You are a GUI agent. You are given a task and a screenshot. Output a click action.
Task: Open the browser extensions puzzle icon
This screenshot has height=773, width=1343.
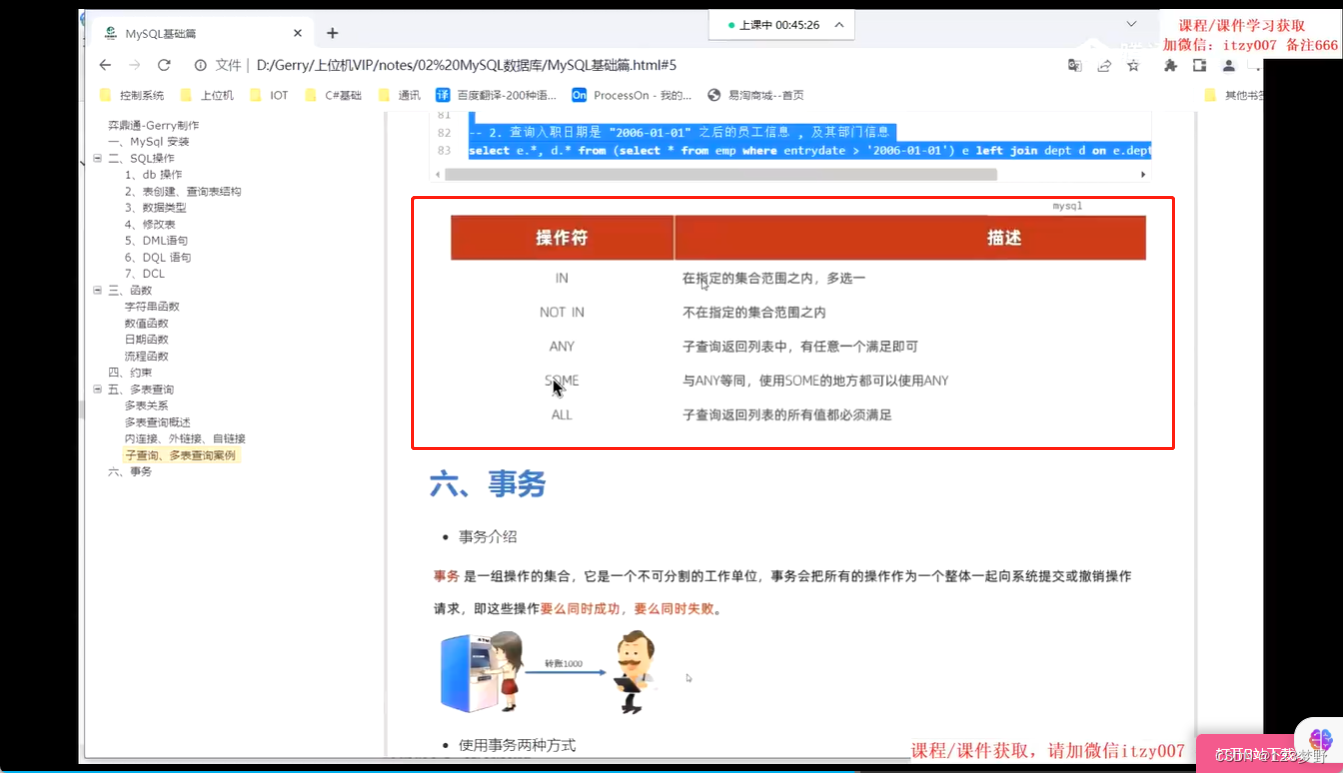click(x=1170, y=64)
